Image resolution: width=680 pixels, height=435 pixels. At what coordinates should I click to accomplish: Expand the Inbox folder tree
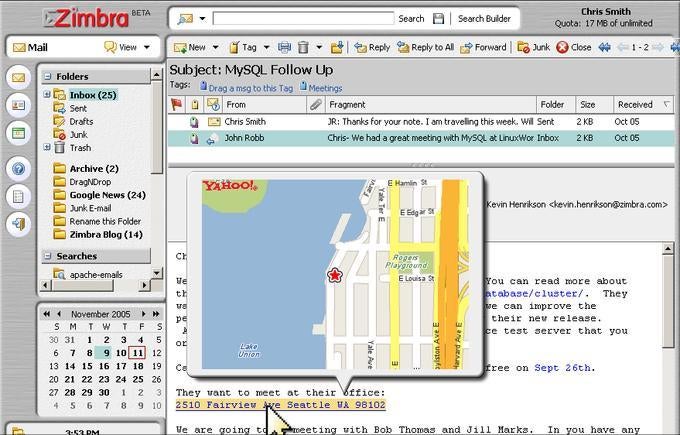coord(47,95)
